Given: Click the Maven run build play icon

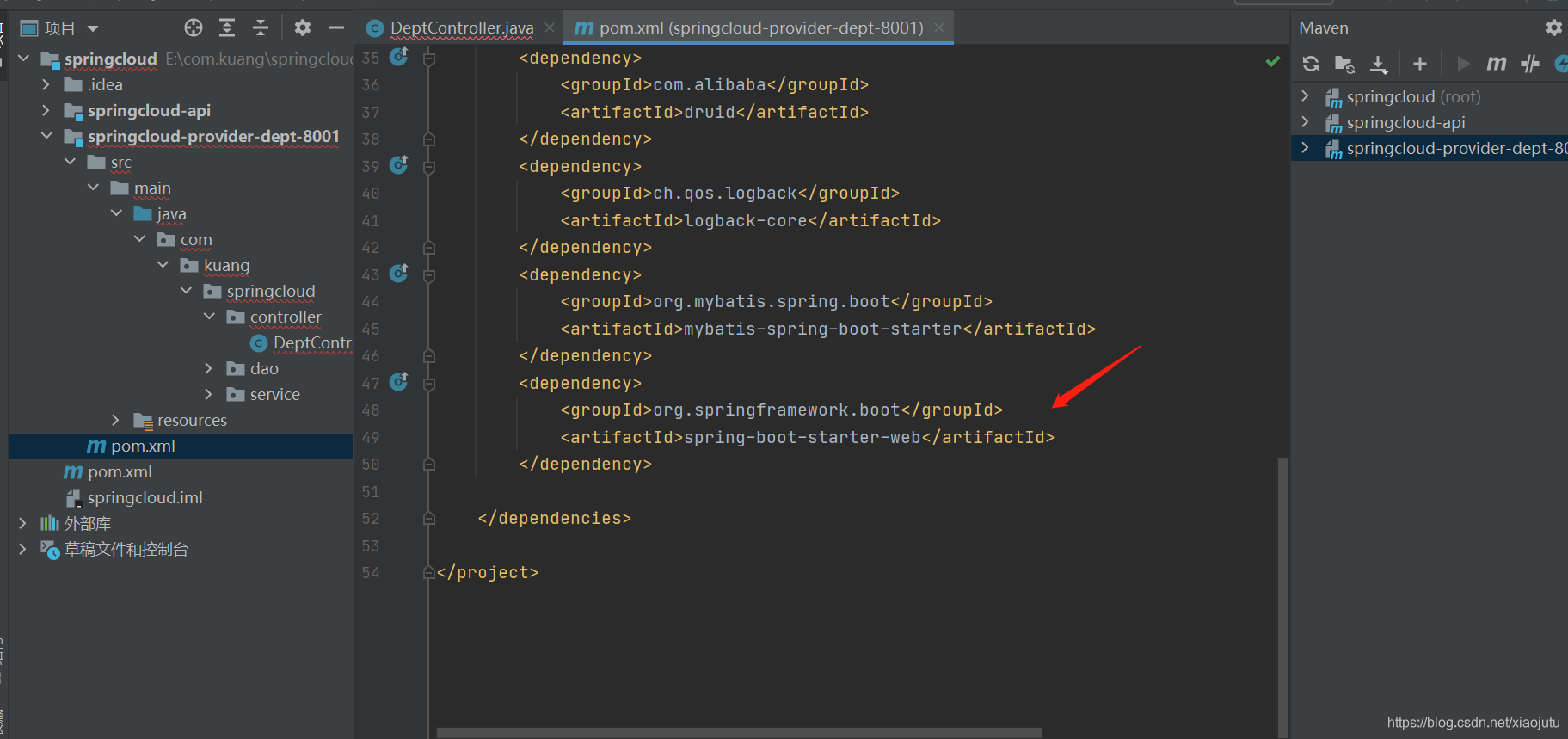Looking at the screenshot, I should pos(1463,64).
